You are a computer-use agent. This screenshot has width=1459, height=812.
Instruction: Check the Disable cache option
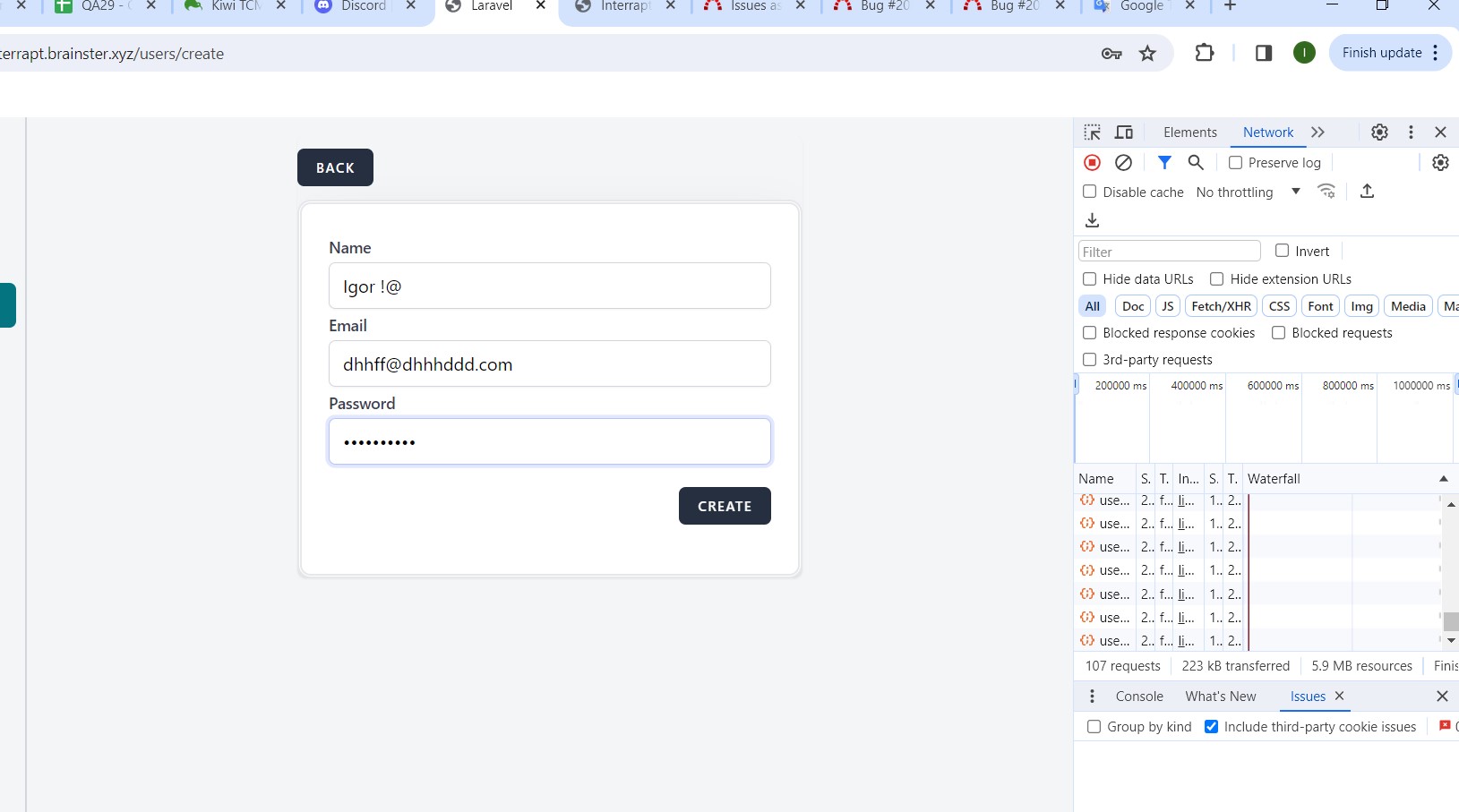1090,192
